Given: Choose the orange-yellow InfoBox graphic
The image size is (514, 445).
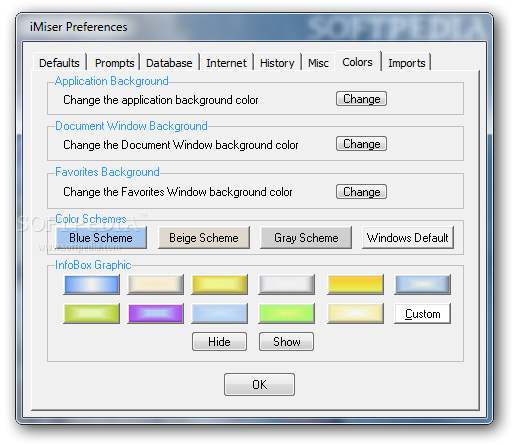Looking at the screenshot, I should pos(355,284).
